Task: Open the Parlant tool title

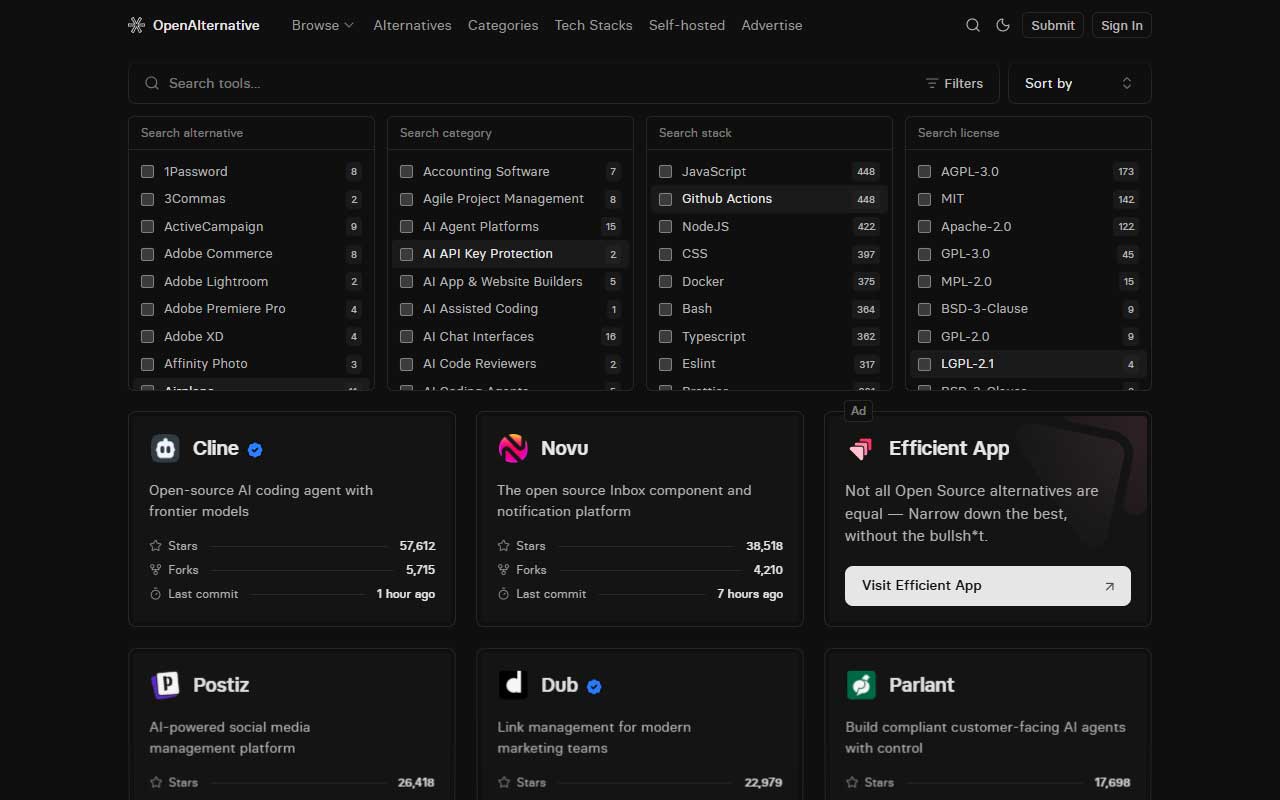Action: [x=921, y=685]
